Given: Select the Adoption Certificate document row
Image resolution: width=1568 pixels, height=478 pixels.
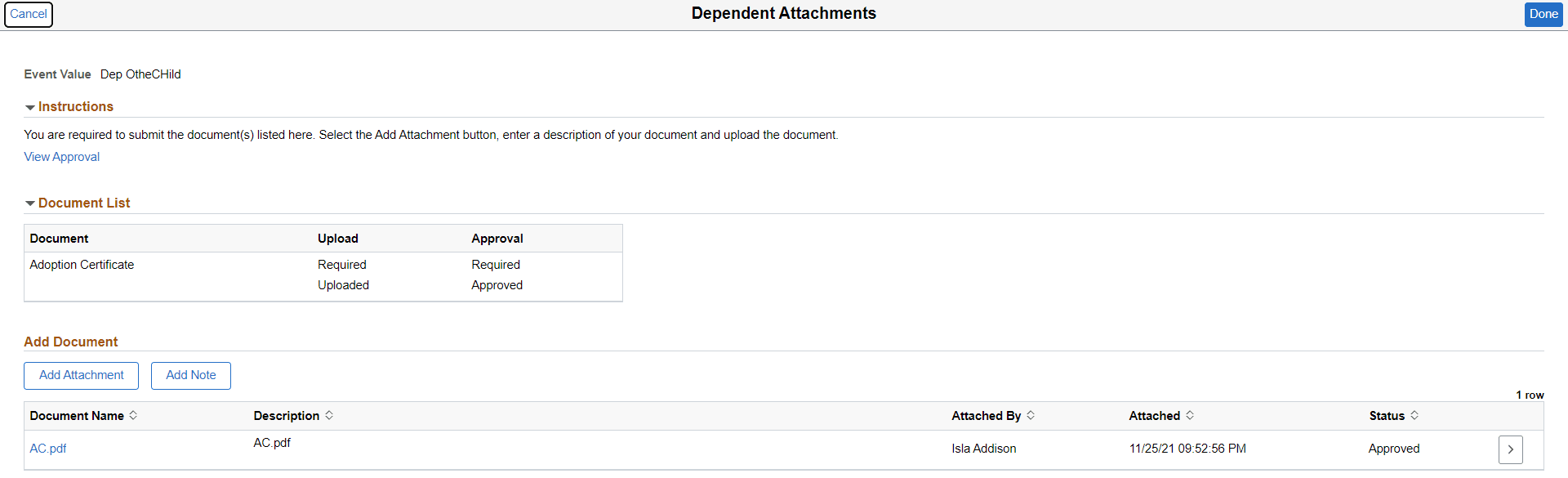Looking at the screenshot, I should point(82,265).
